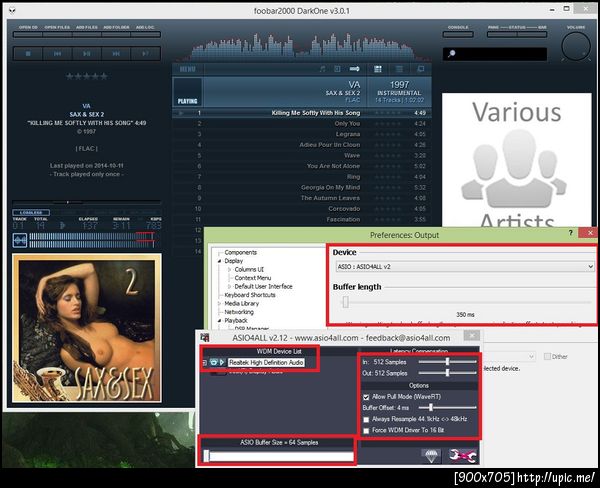This screenshot has height=488, width=600.
Task: Select Components in preferences tree
Action: [240, 252]
